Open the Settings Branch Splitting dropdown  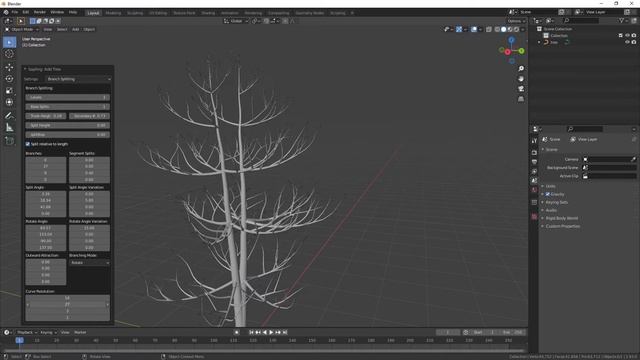click(x=78, y=79)
